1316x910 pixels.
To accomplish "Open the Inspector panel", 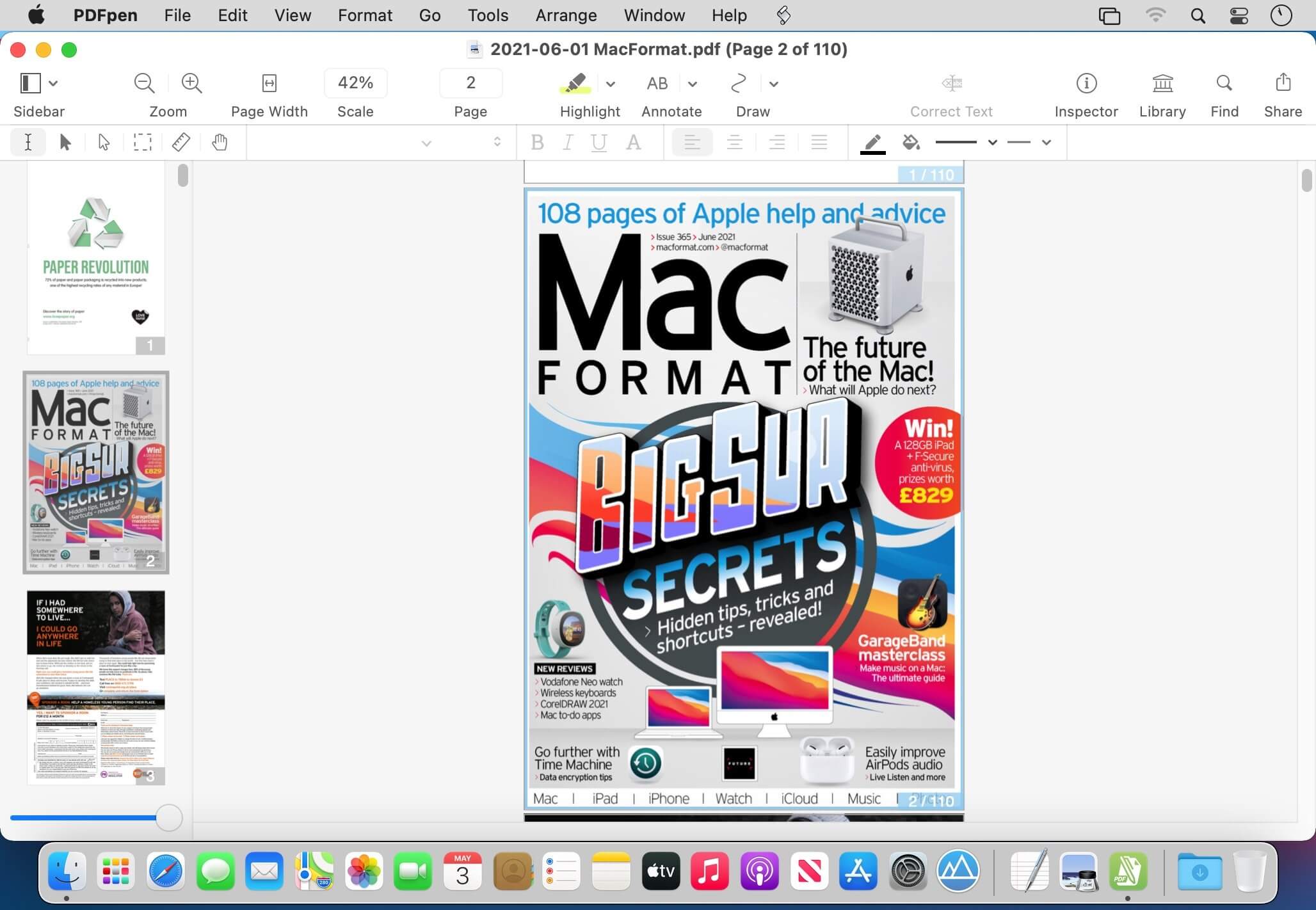I will tap(1086, 83).
